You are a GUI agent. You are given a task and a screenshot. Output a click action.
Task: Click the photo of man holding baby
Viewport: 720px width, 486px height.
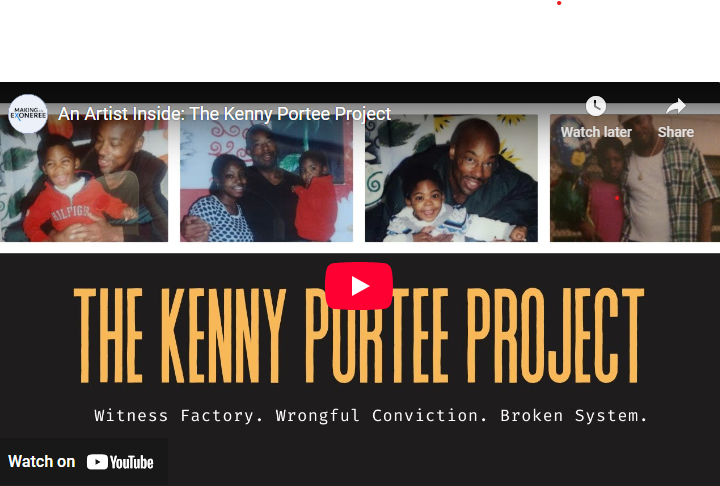click(451, 178)
